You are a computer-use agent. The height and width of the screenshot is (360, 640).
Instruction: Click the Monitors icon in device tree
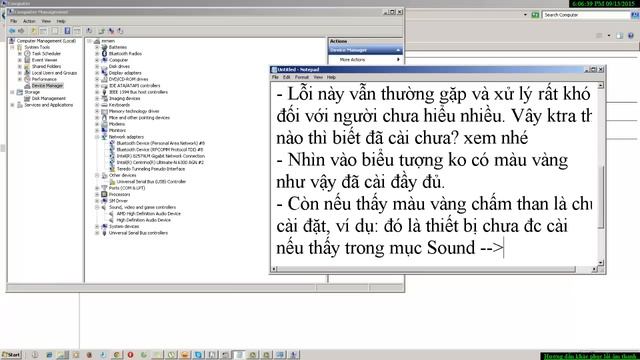pyautogui.click(x=104, y=130)
